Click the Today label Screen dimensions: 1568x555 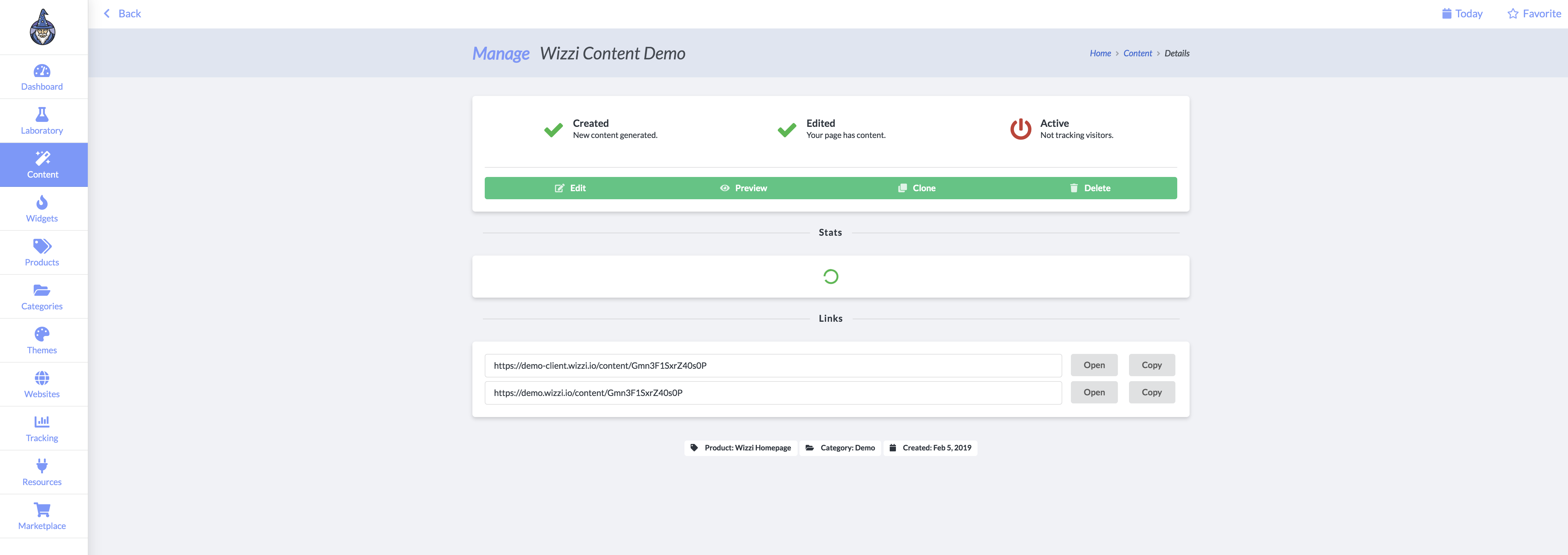[x=1469, y=13]
